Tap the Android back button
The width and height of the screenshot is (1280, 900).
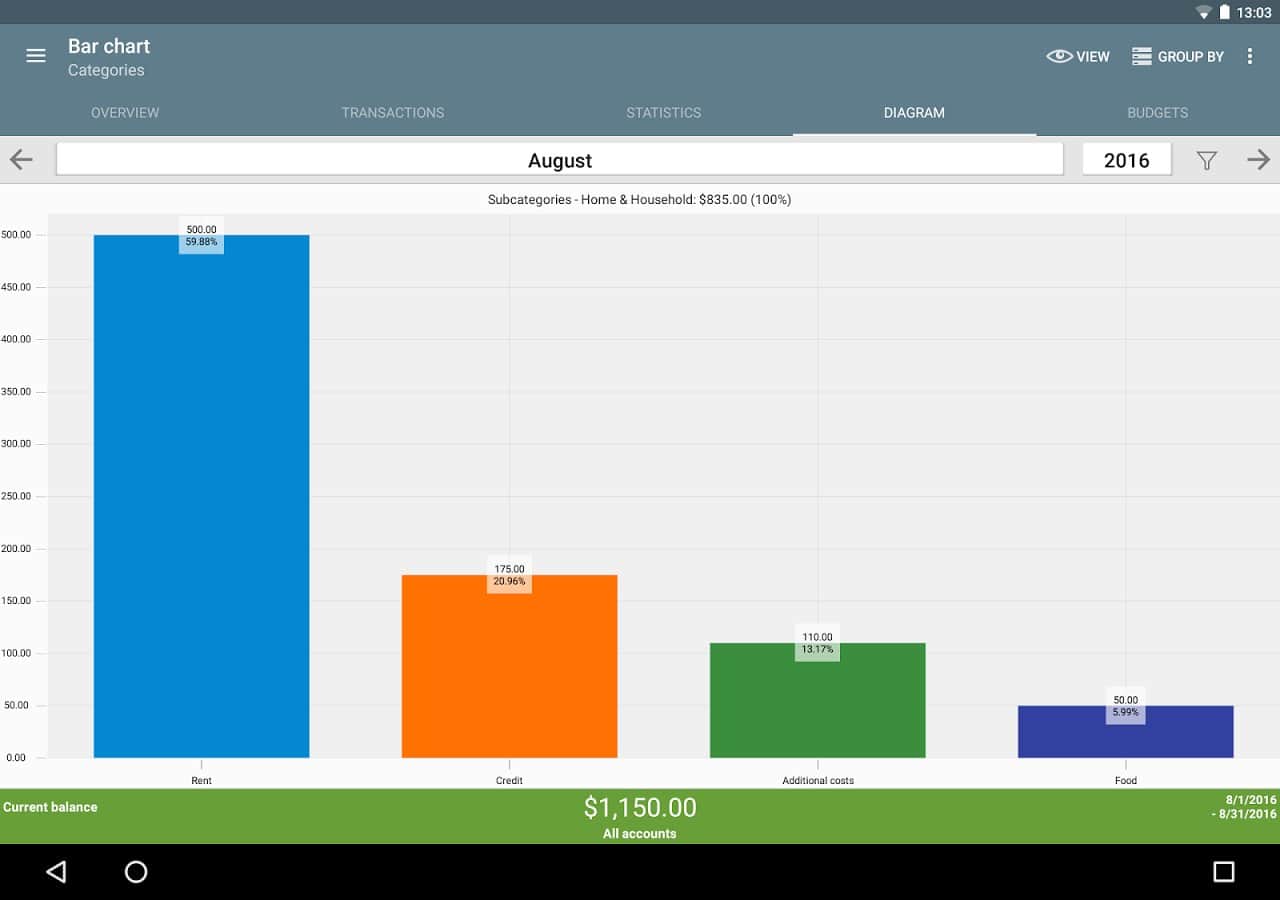pos(56,872)
